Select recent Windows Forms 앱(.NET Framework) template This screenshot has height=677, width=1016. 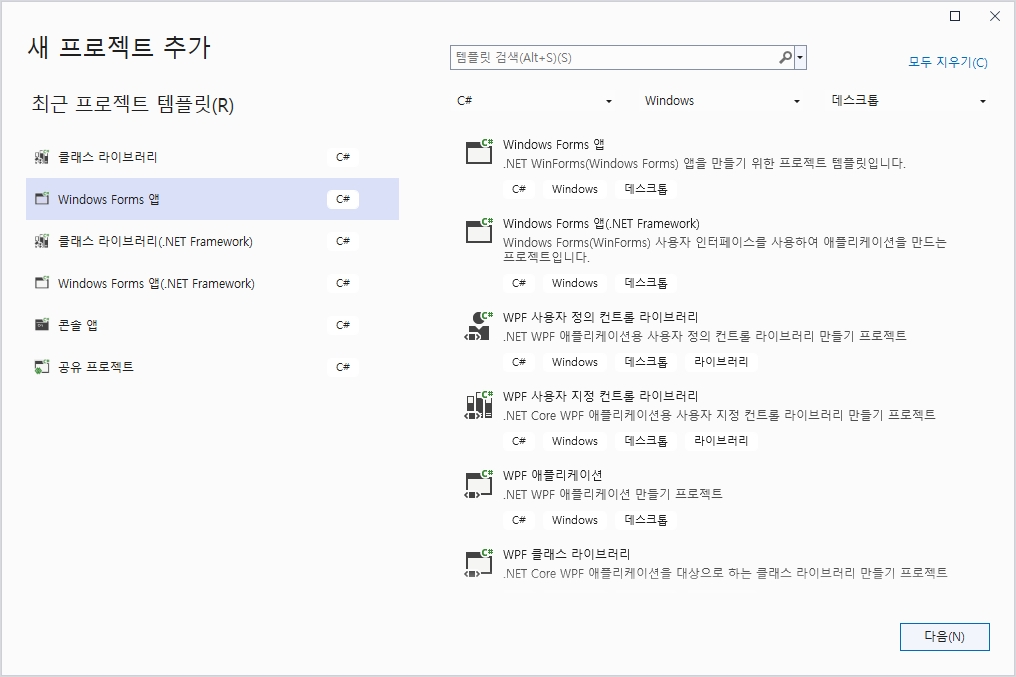pyautogui.click(x=213, y=283)
